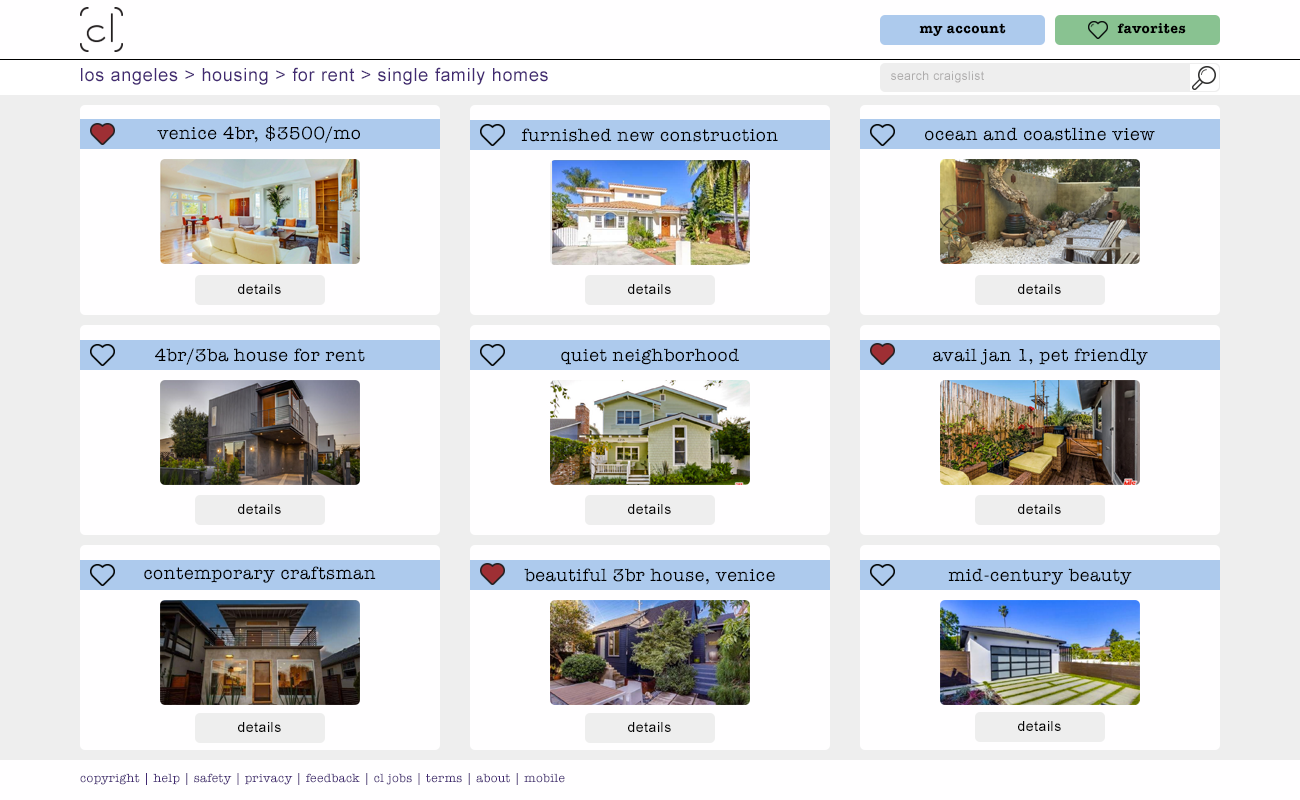Image resolution: width=1300 pixels, height=800 pixels.
Task: Unfavorite the venice 4br, $3500/mo listing heart
Action: pos(102,134)
